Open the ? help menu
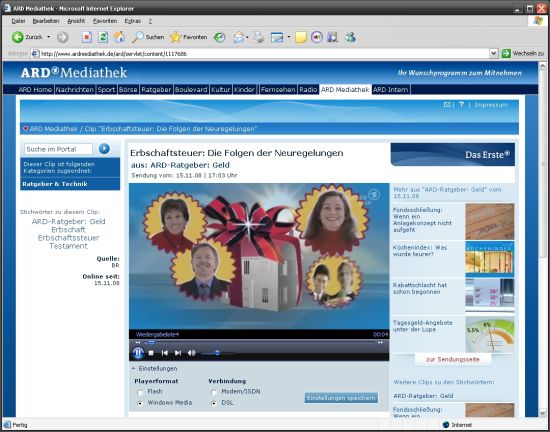 click(150, 21)
